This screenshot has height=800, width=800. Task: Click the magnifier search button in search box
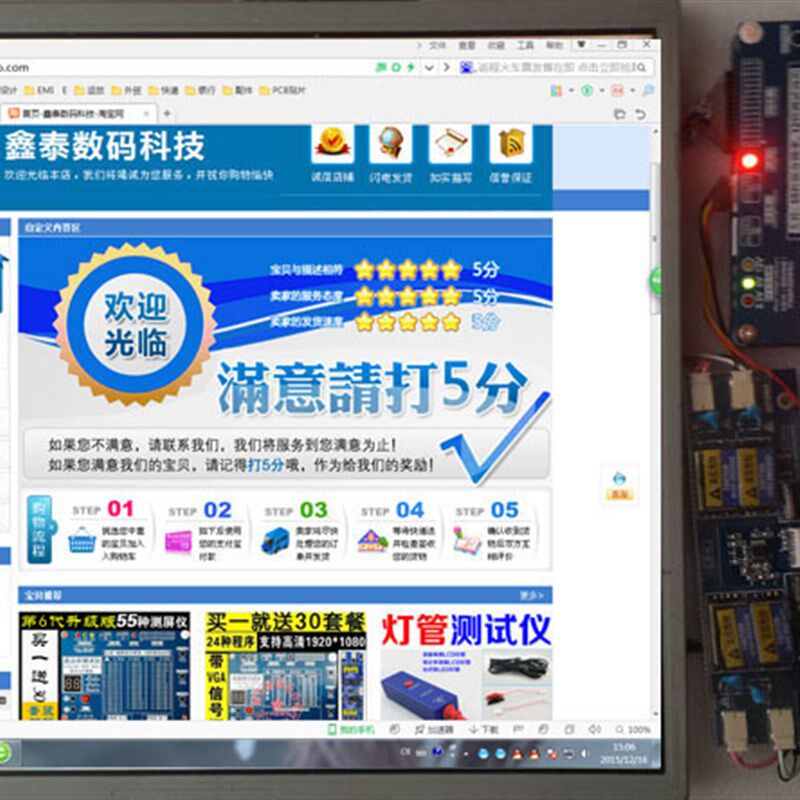point(642,67)
